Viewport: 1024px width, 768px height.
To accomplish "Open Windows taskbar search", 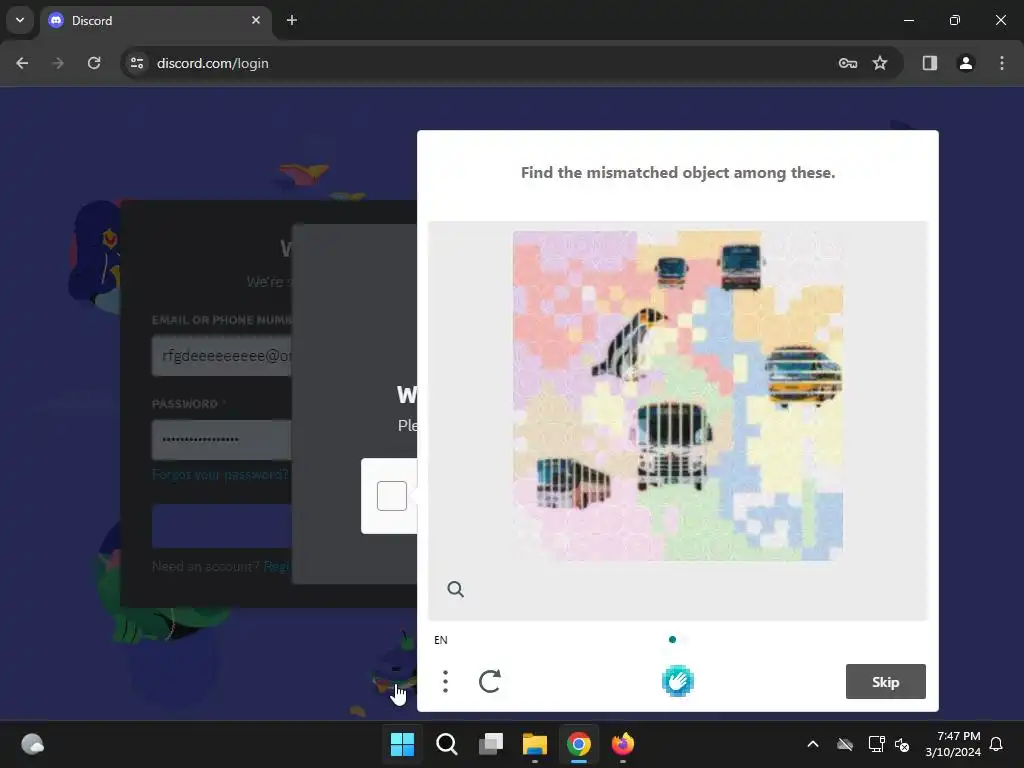I will (447, 744).
